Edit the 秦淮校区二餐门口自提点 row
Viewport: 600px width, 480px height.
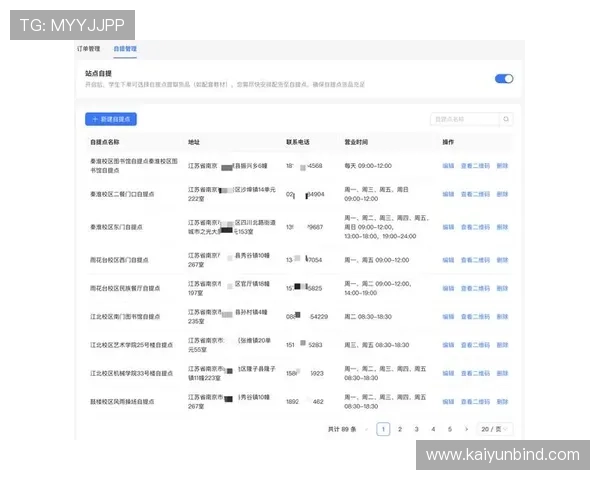click(x=448, y=194)
